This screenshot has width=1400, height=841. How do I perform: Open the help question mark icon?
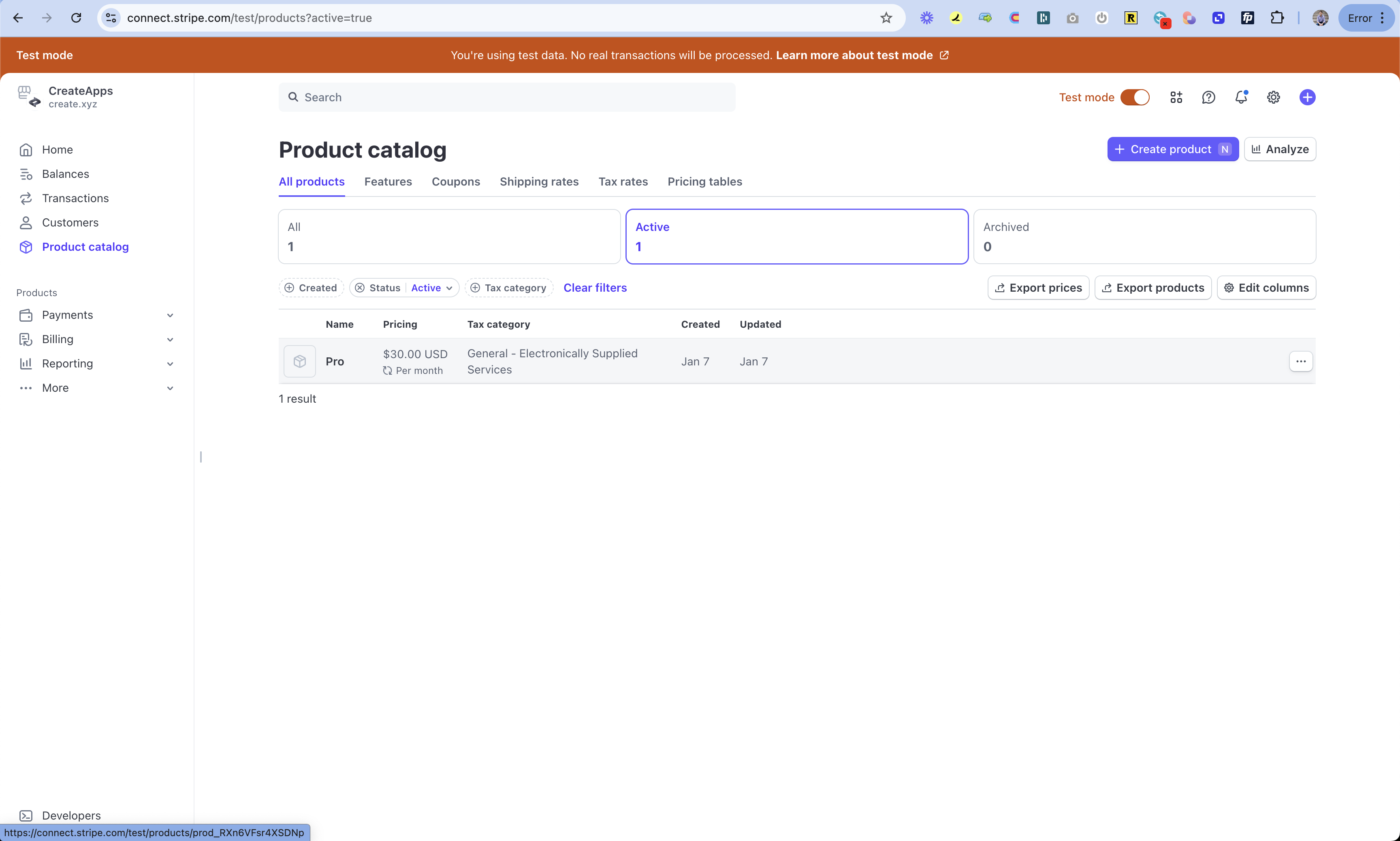[x=1208, y=98]
